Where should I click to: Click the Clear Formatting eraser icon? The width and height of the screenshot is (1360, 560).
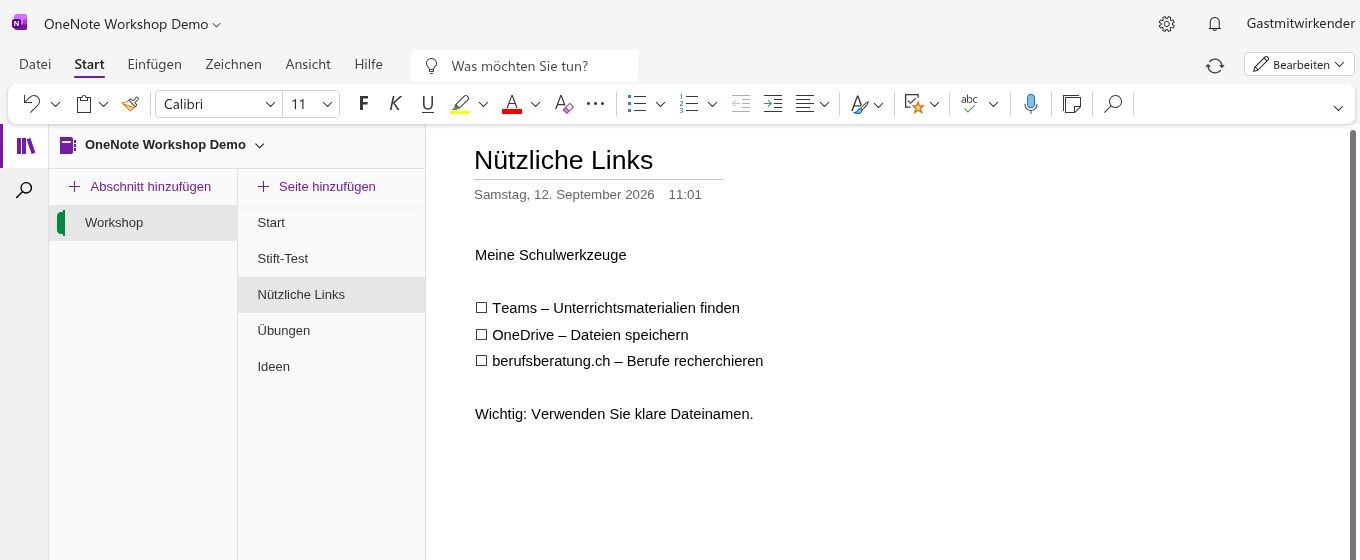click(564, 104)
